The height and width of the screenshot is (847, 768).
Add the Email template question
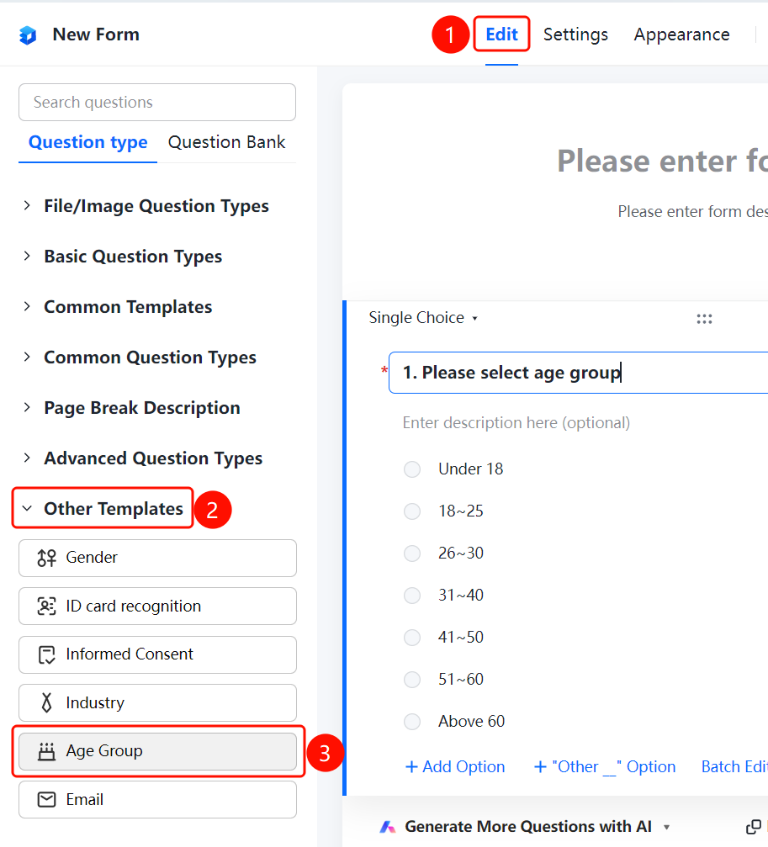click(x=157, y=799)
